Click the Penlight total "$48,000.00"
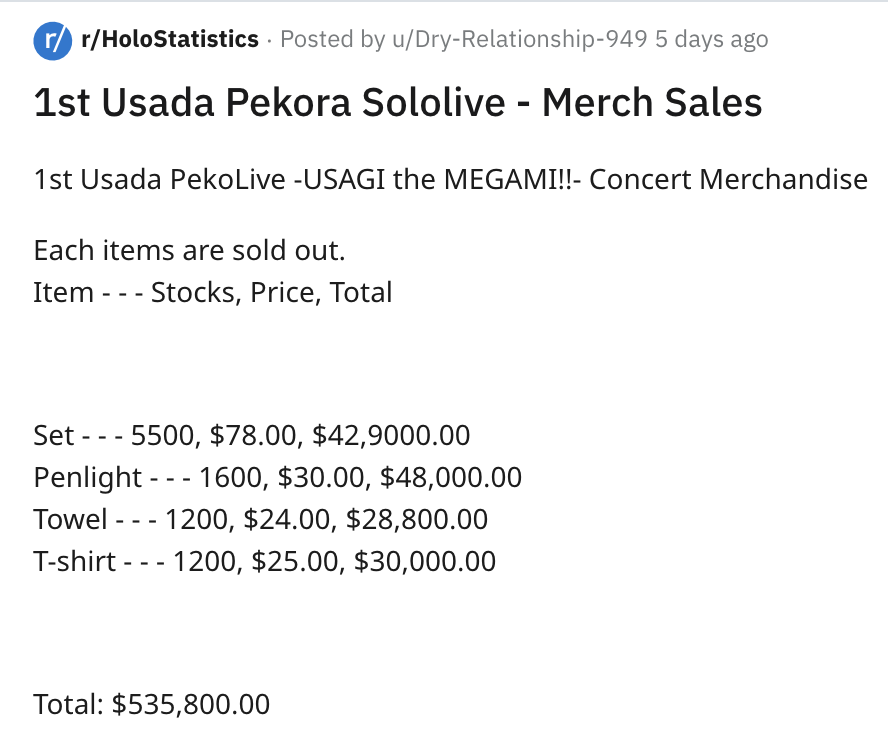Screen dimensions: 888x748 450,477
